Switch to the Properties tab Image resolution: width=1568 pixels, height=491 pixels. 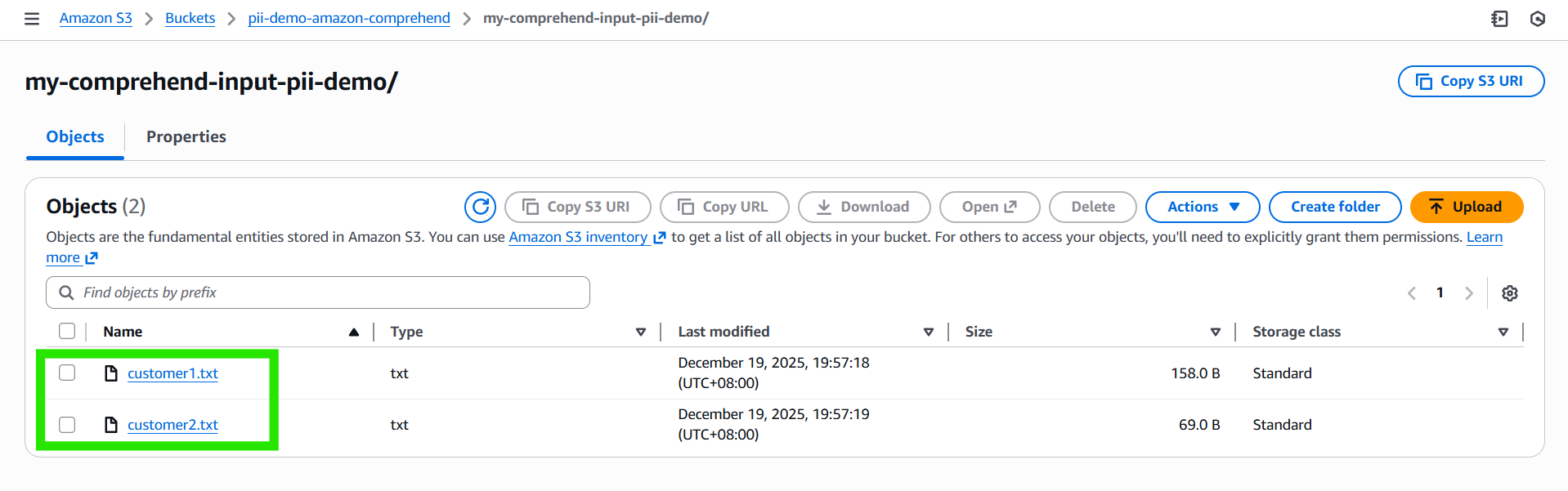186,136
